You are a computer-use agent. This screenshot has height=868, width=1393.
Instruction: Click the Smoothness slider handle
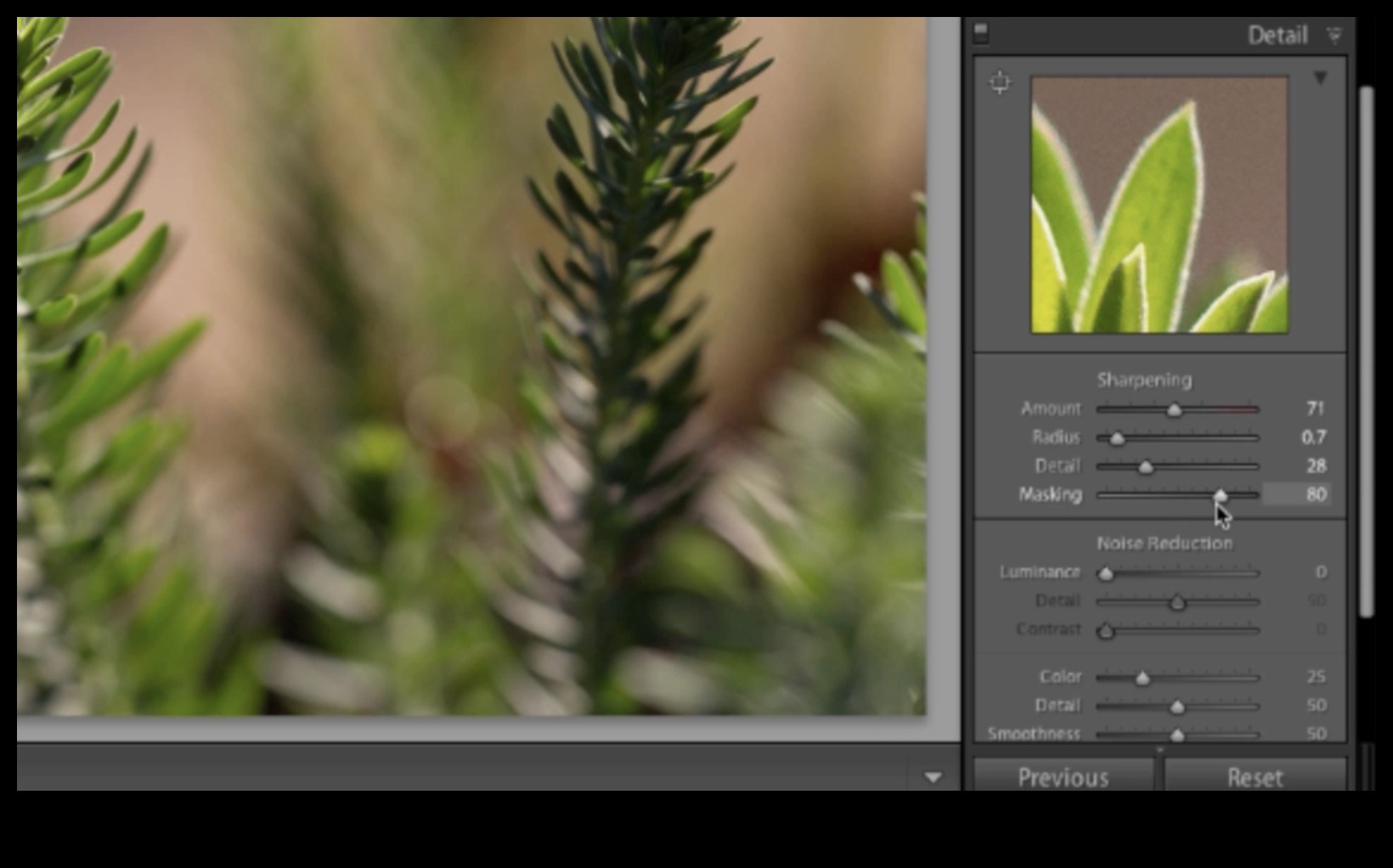(x=1177, y=735)
